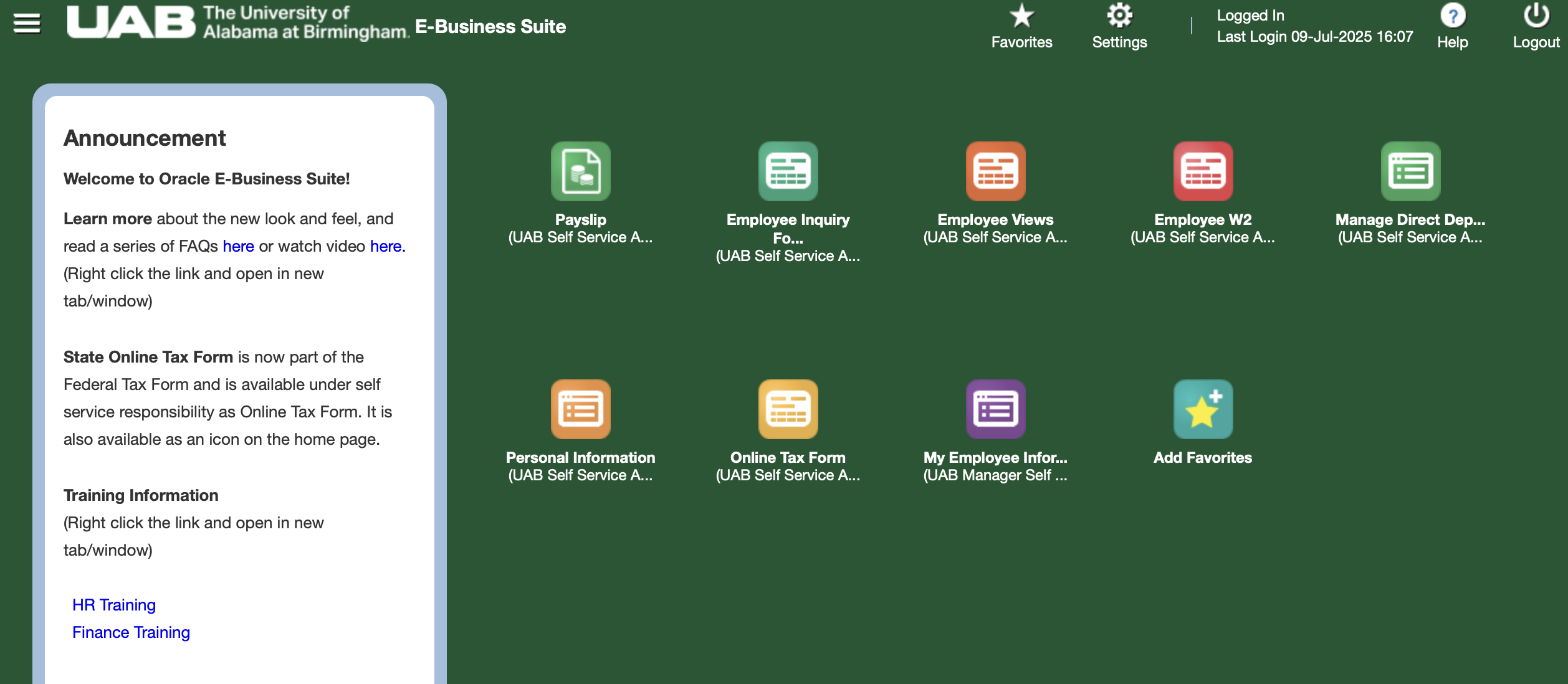Click the Announcement heading

(145, 138)
